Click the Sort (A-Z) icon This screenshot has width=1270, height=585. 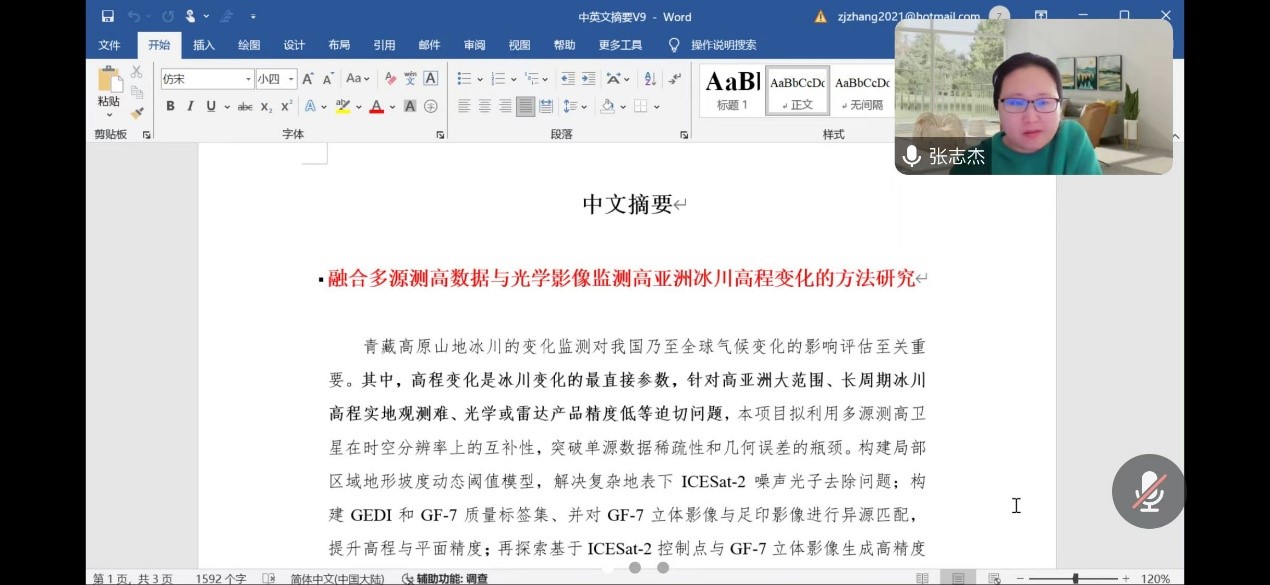(x=650, y=79)
